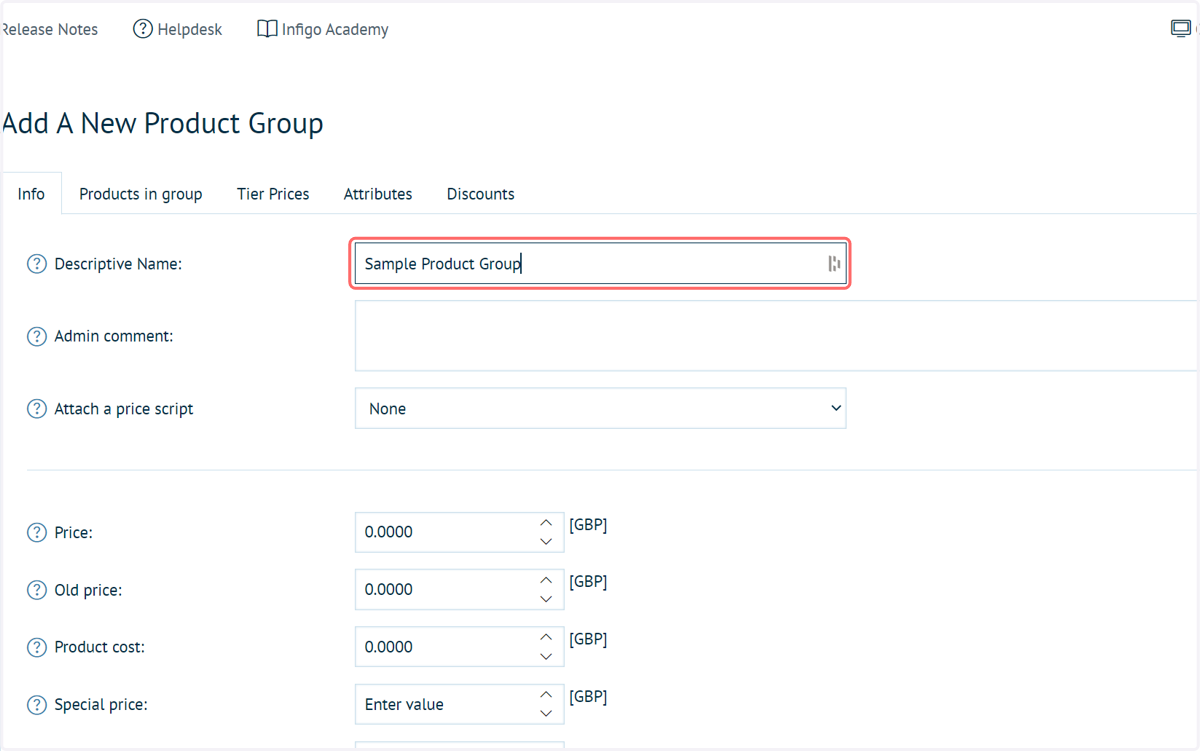The image size is (1200, 751).
Task: Click the monitor icon in top bar
Action: click(1181, 29)
